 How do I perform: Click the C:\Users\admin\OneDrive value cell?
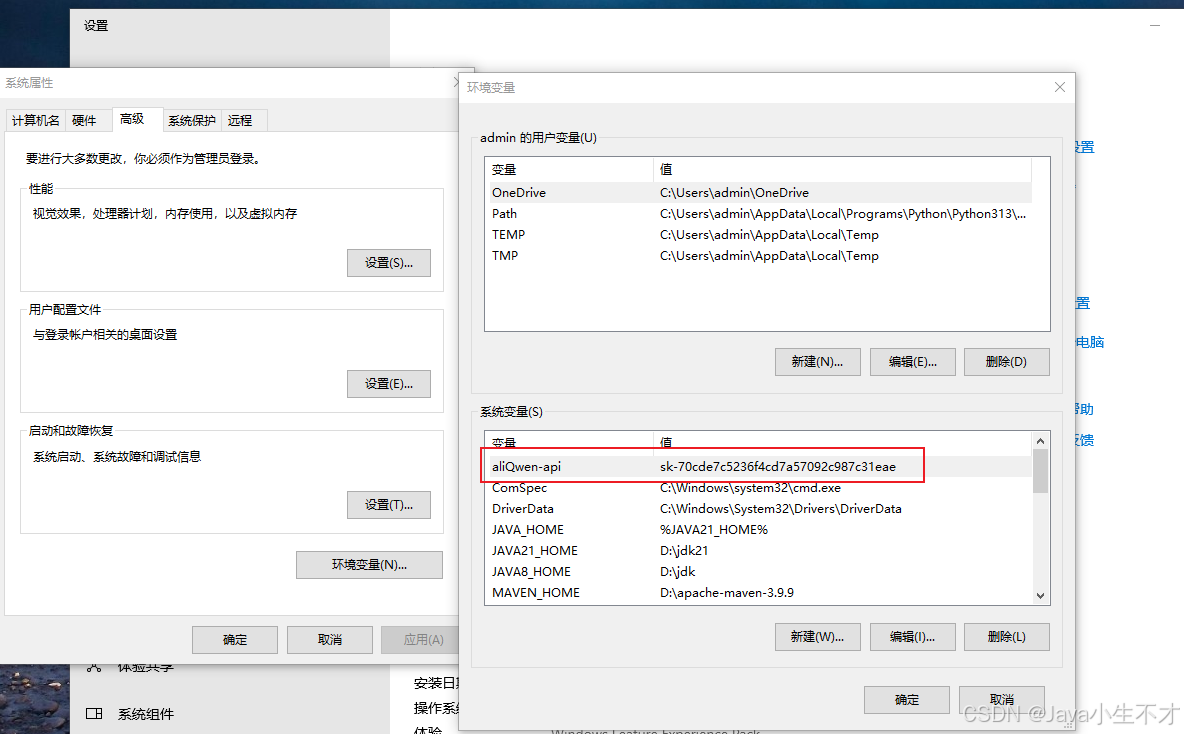(734, 193)
